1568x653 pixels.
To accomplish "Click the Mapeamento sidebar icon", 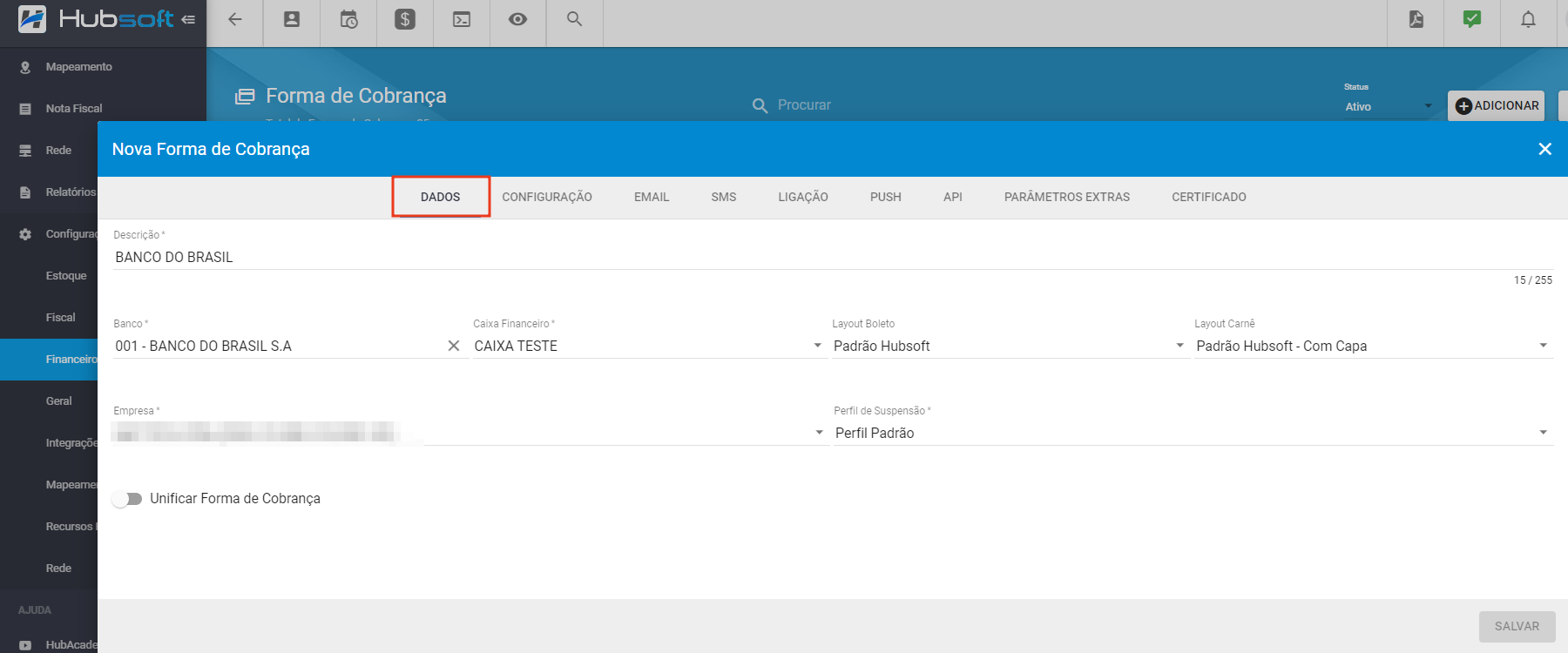I will pyautogui.click(x=25, y=67).
